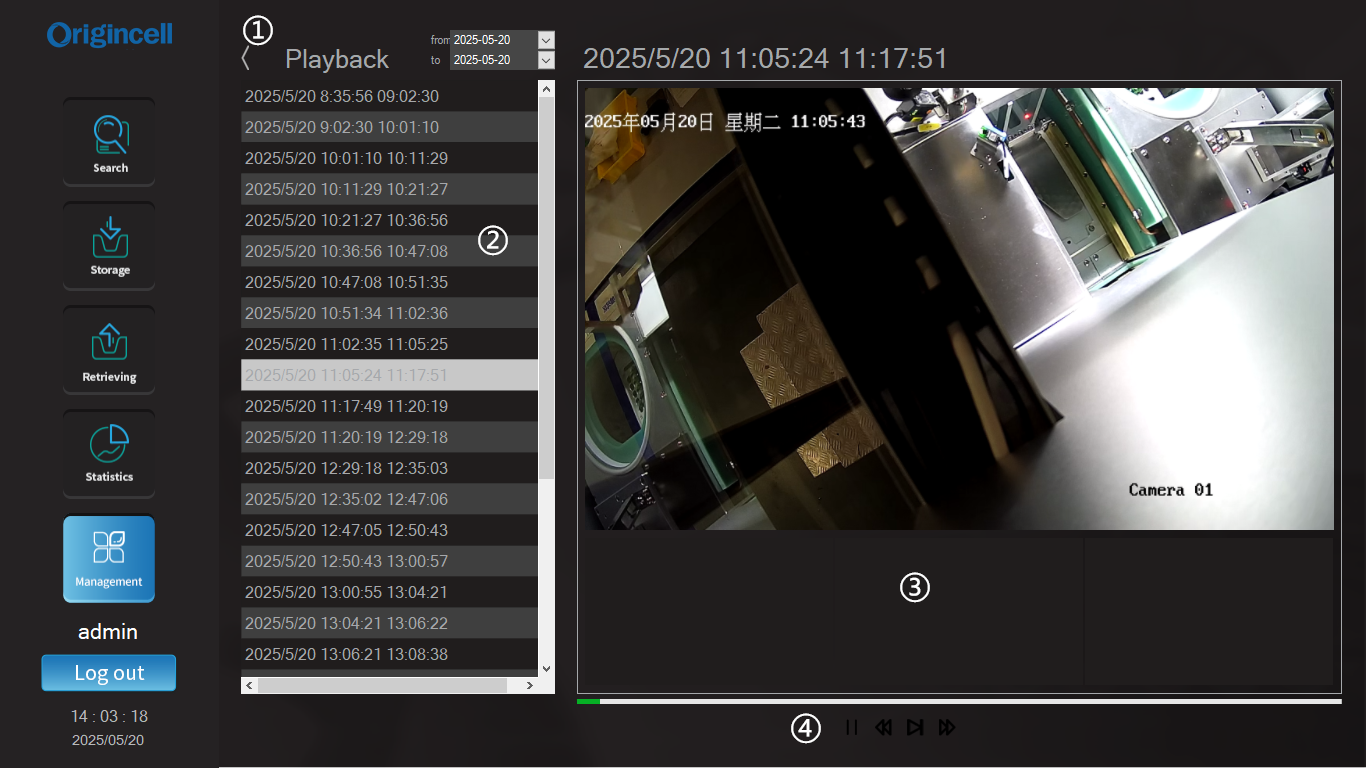Open the Retrieving module
The image size is (1366, 768).
109,349
